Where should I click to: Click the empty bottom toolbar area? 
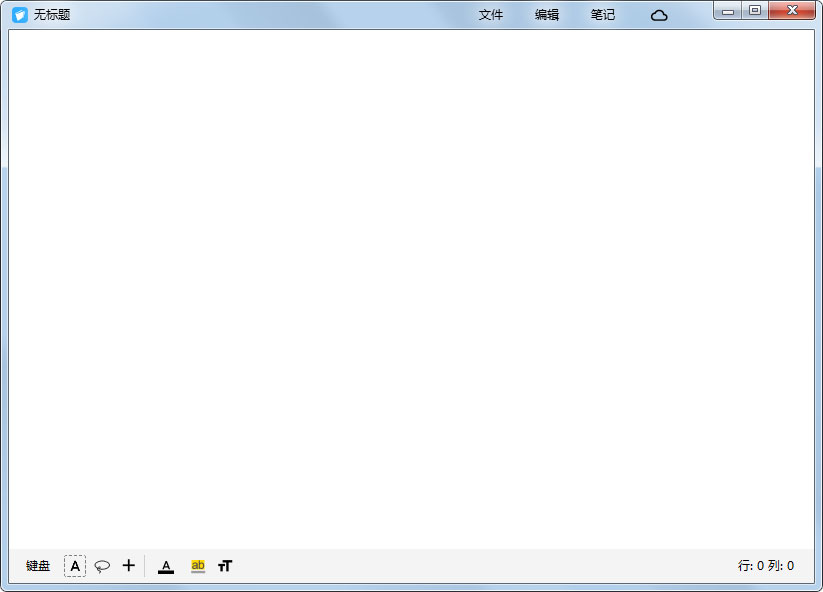pyautogui.click(x=480, y=566)
